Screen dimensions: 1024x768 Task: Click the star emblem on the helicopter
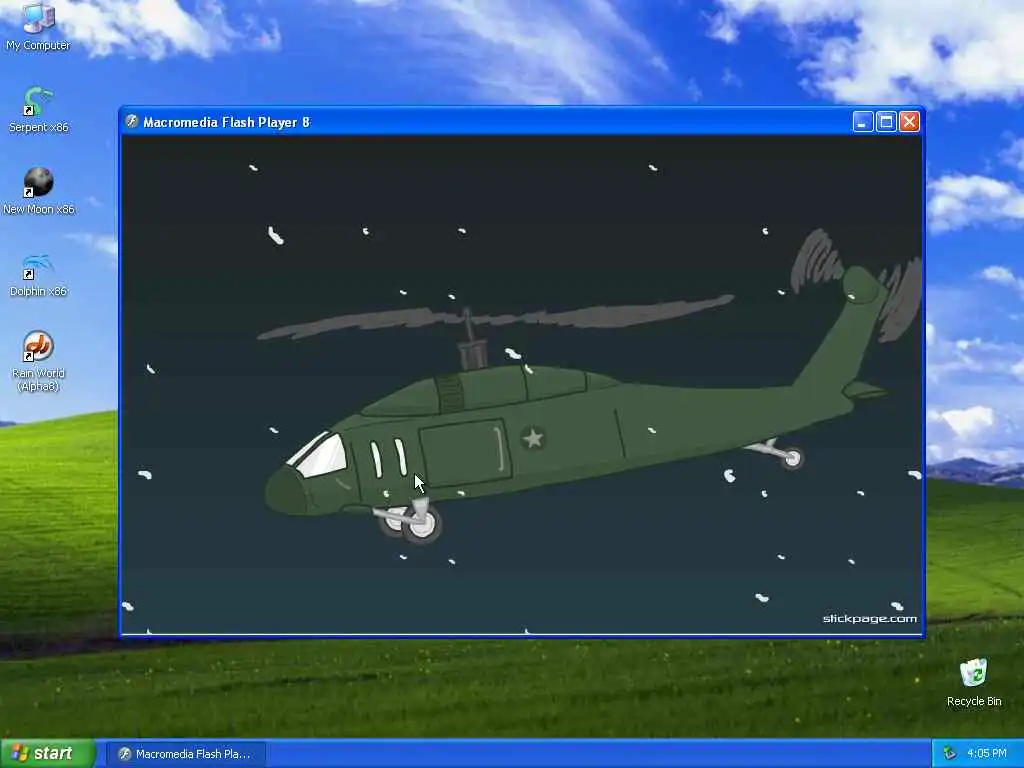(x=533, y=438)
